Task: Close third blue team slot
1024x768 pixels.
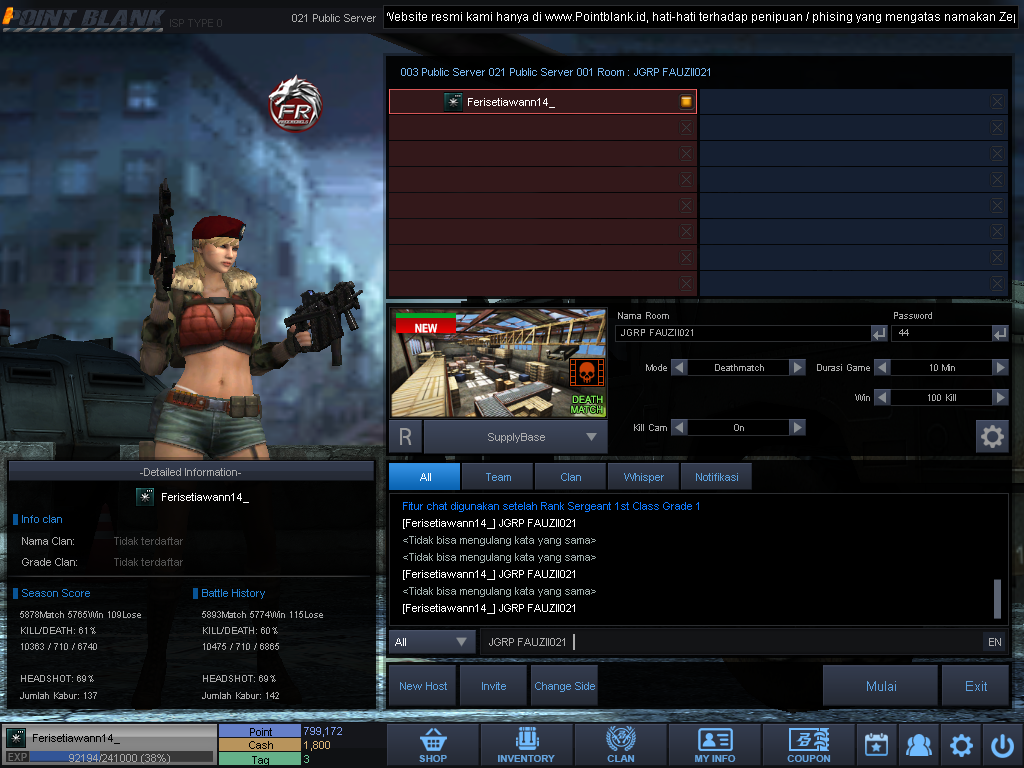Action: (x=997, y=153)
